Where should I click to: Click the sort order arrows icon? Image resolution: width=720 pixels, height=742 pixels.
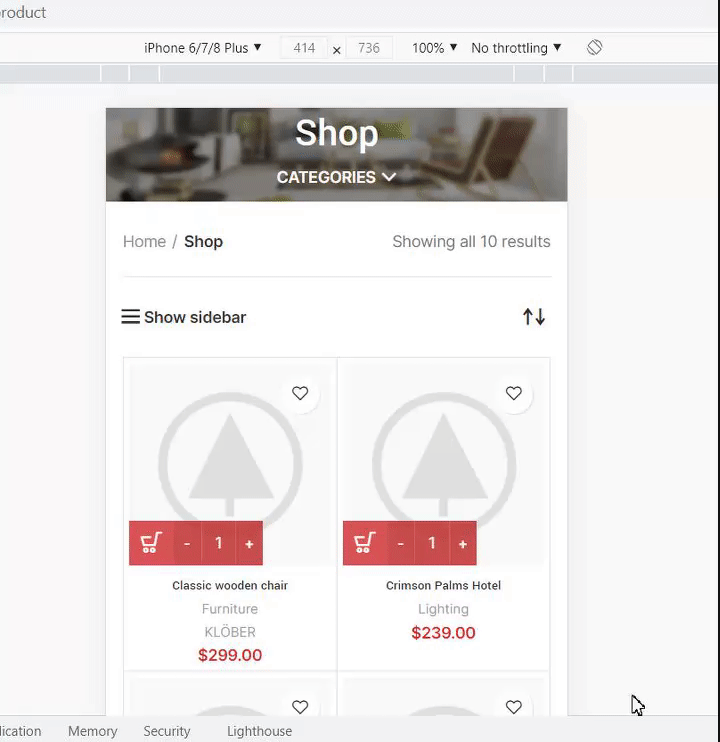point(534,317)
